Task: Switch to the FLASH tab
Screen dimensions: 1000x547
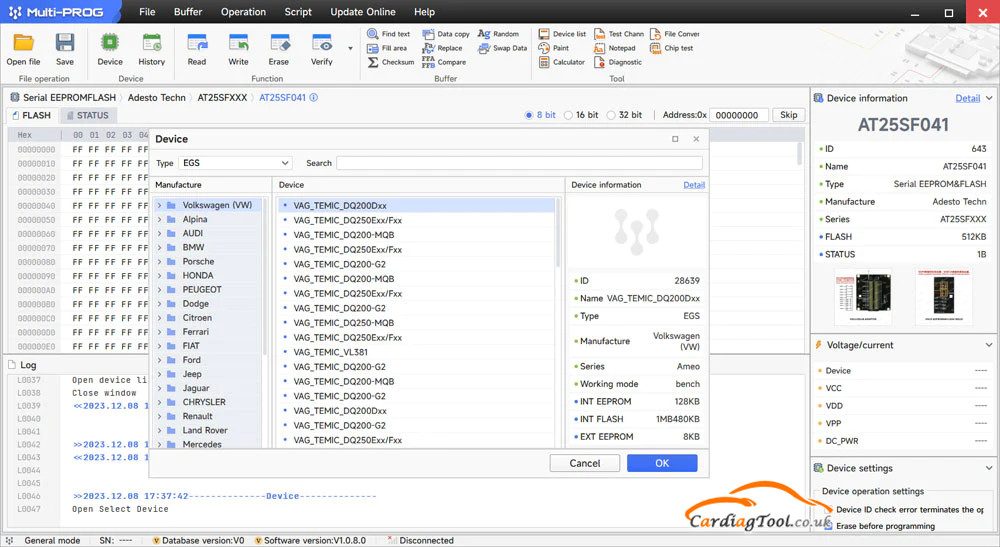Action: [x=32, y=115]
